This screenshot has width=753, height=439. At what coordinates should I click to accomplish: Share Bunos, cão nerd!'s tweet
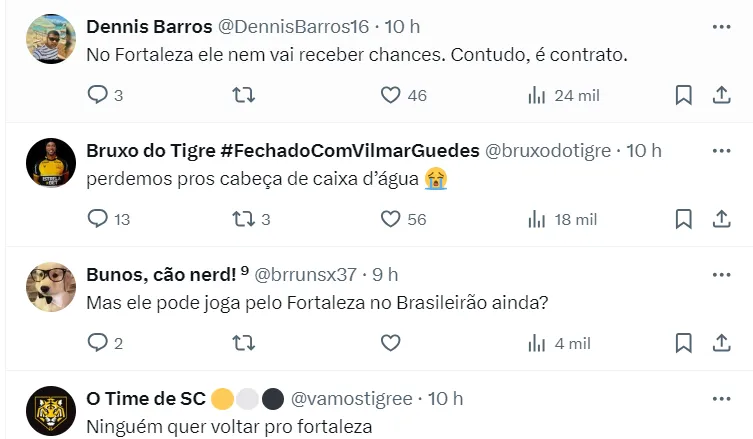click(x=721, y=343)
